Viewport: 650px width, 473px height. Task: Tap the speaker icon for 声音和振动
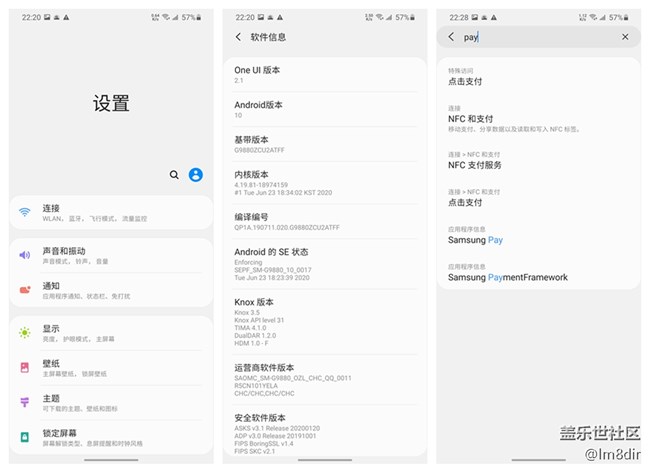point(25,255)
